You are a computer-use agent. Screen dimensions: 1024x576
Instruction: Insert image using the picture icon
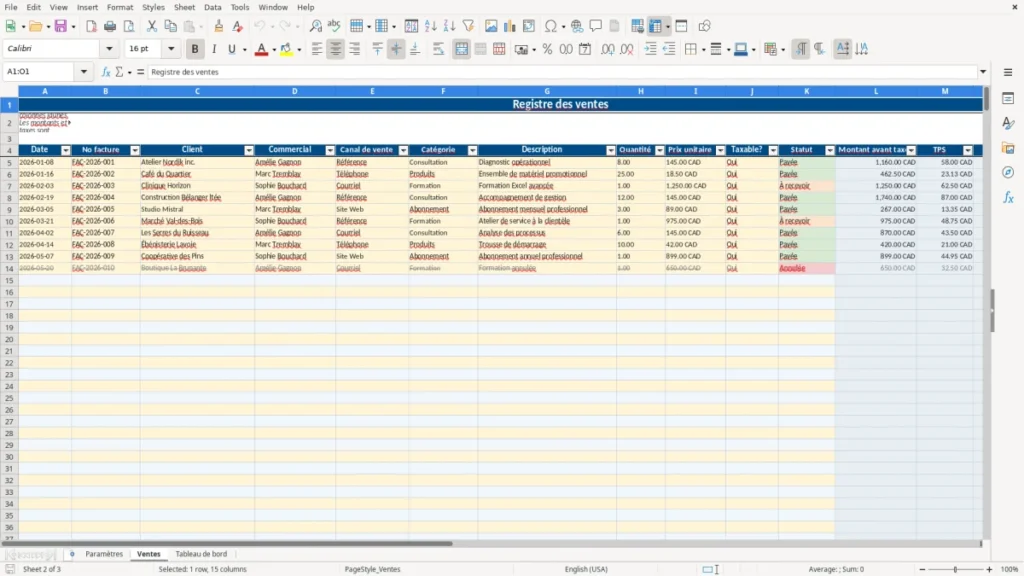point(491,26)
